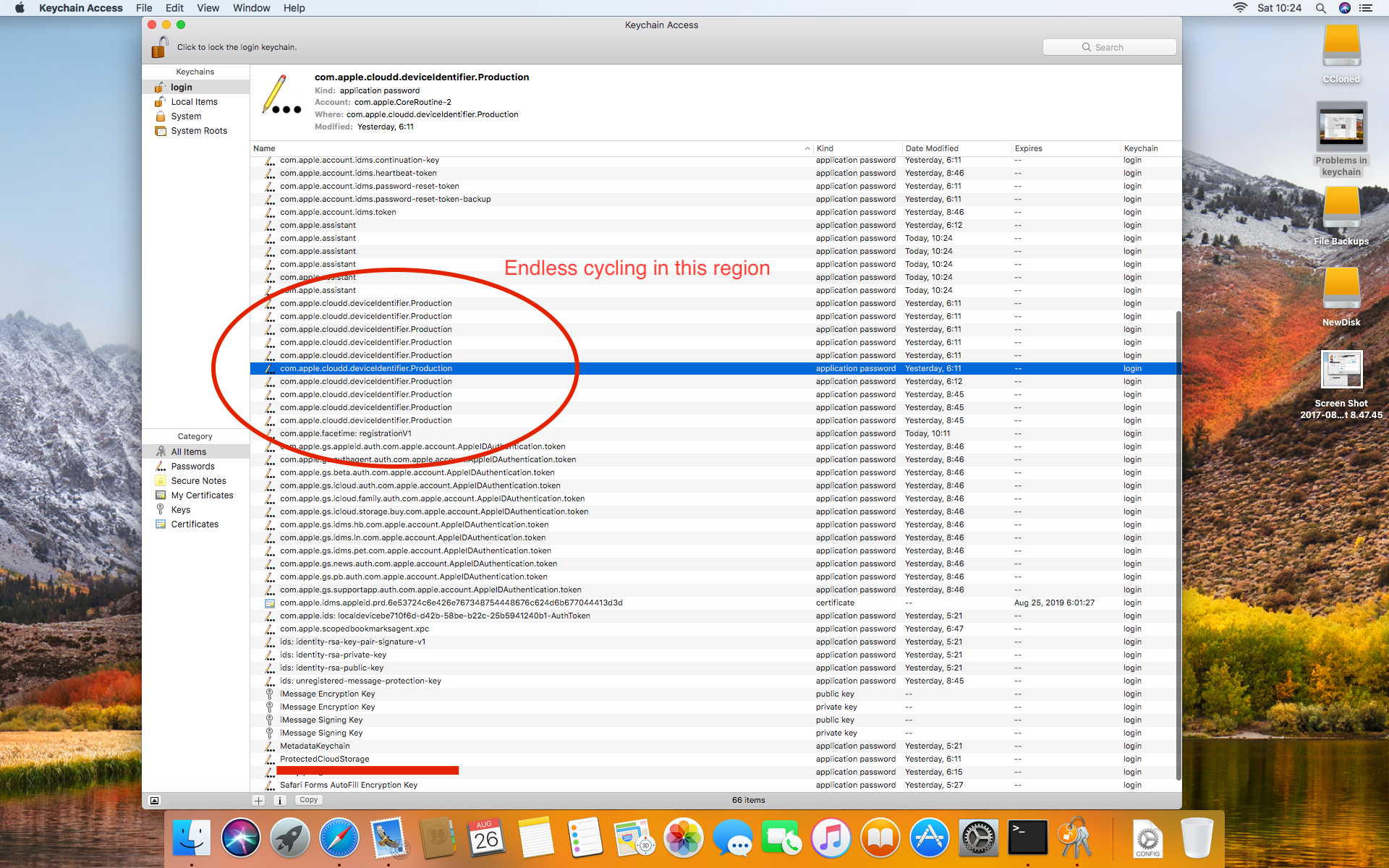Open iTunes from the Dock
Image resolution: width=1389 pixels, height=868 pixels.
[x=831, y=838]
